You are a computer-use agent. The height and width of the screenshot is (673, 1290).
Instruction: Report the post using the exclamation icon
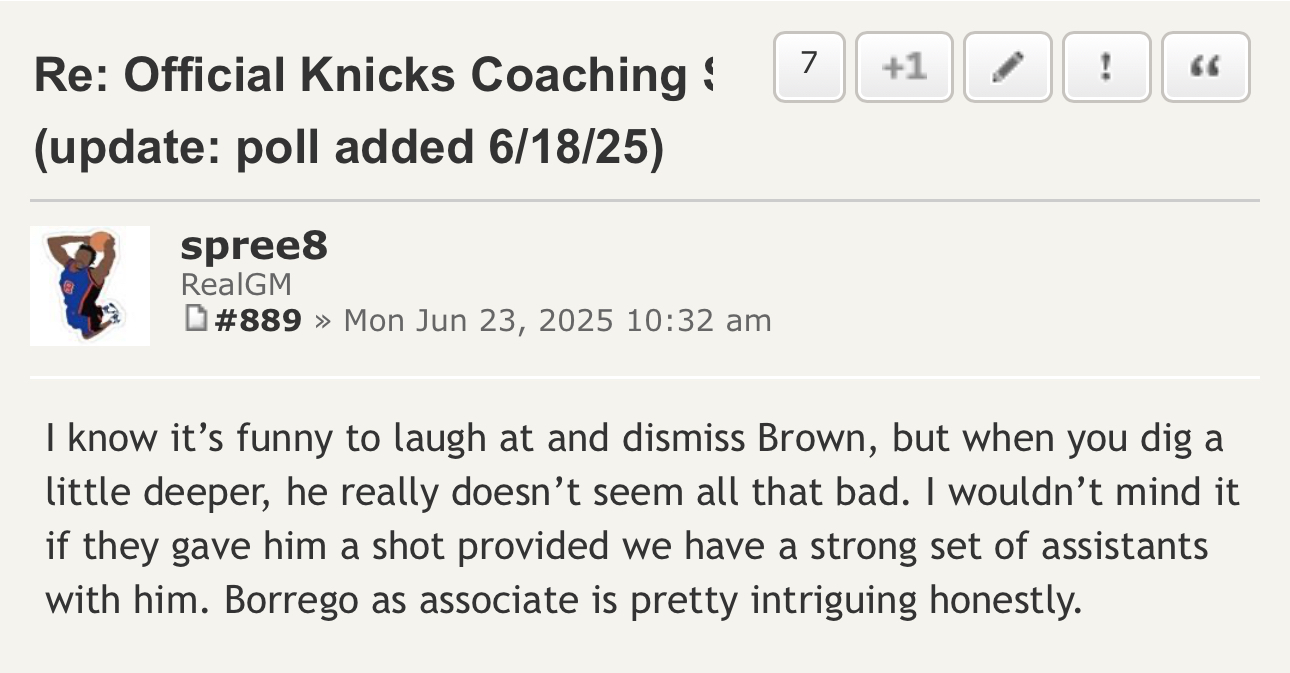1106,67
